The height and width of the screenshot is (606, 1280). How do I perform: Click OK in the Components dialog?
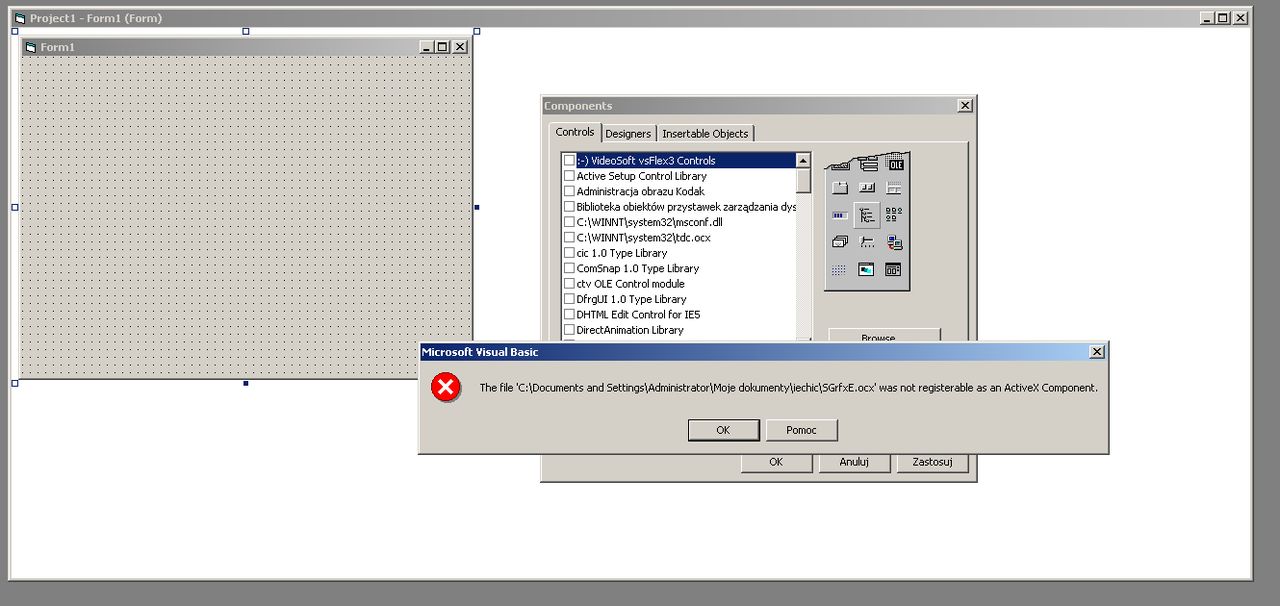tap(775, 462)
